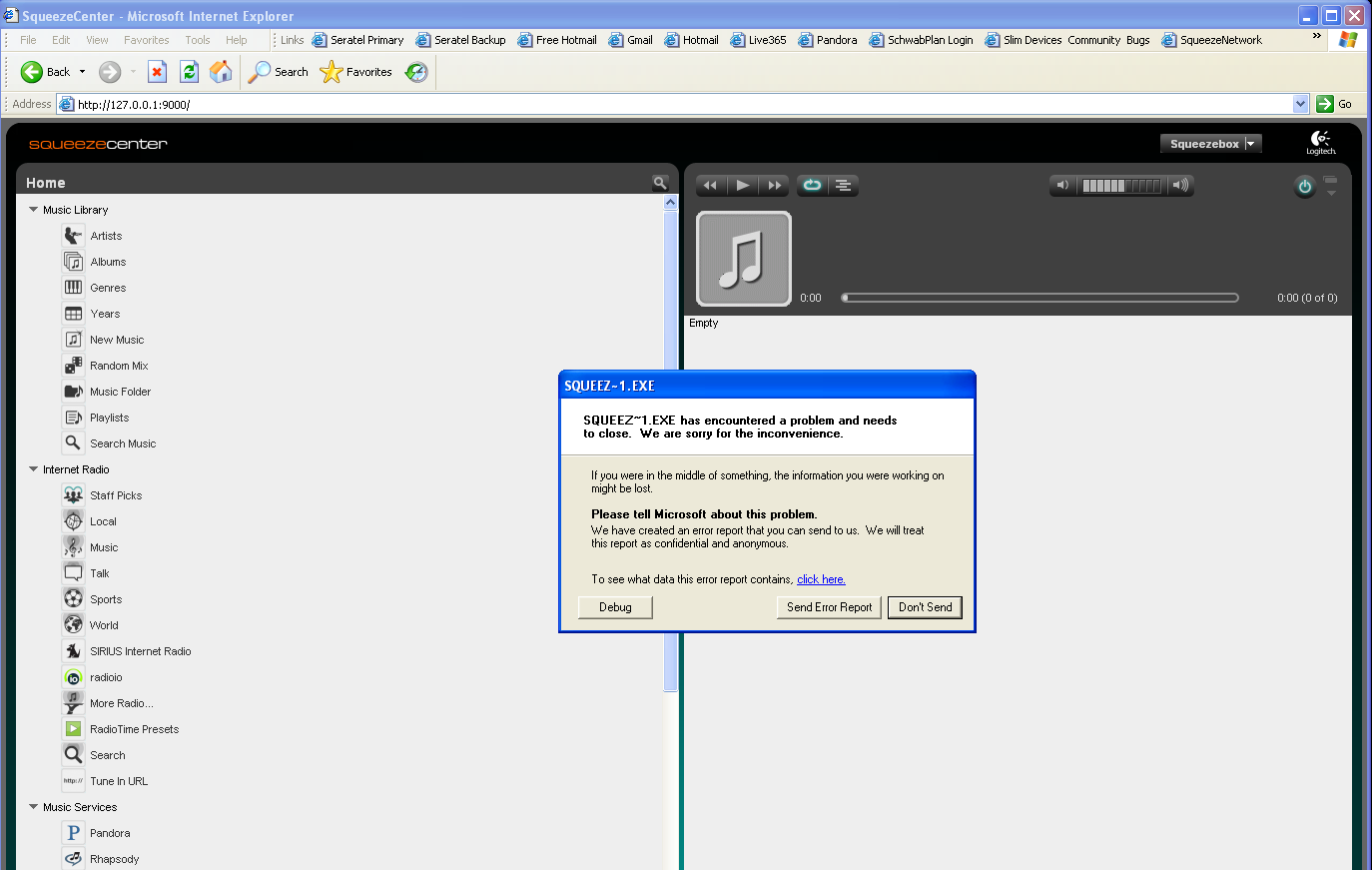
Task: Click the Genres piano keys icon
Action: 73,288
